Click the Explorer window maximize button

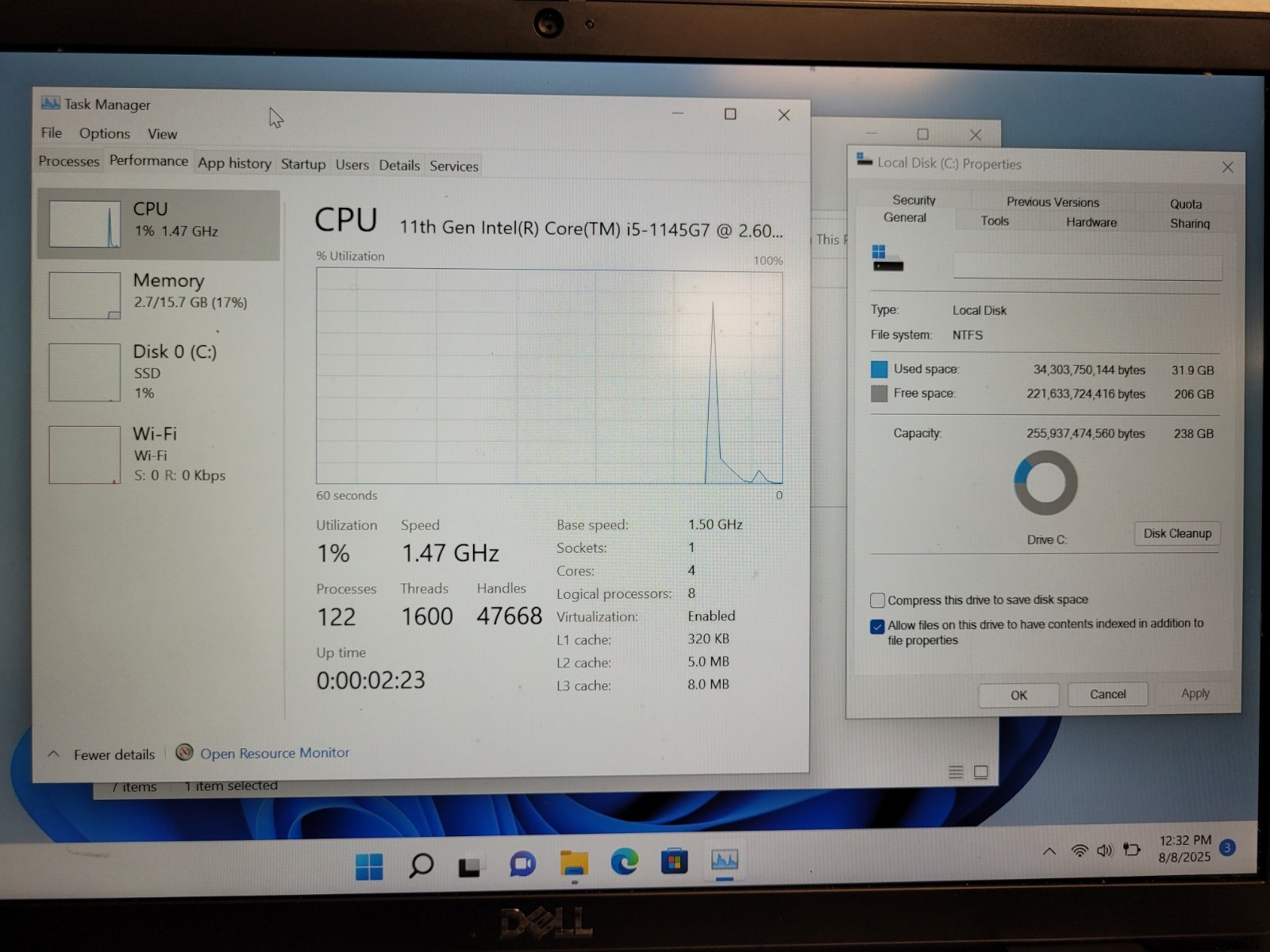[922, 134]
